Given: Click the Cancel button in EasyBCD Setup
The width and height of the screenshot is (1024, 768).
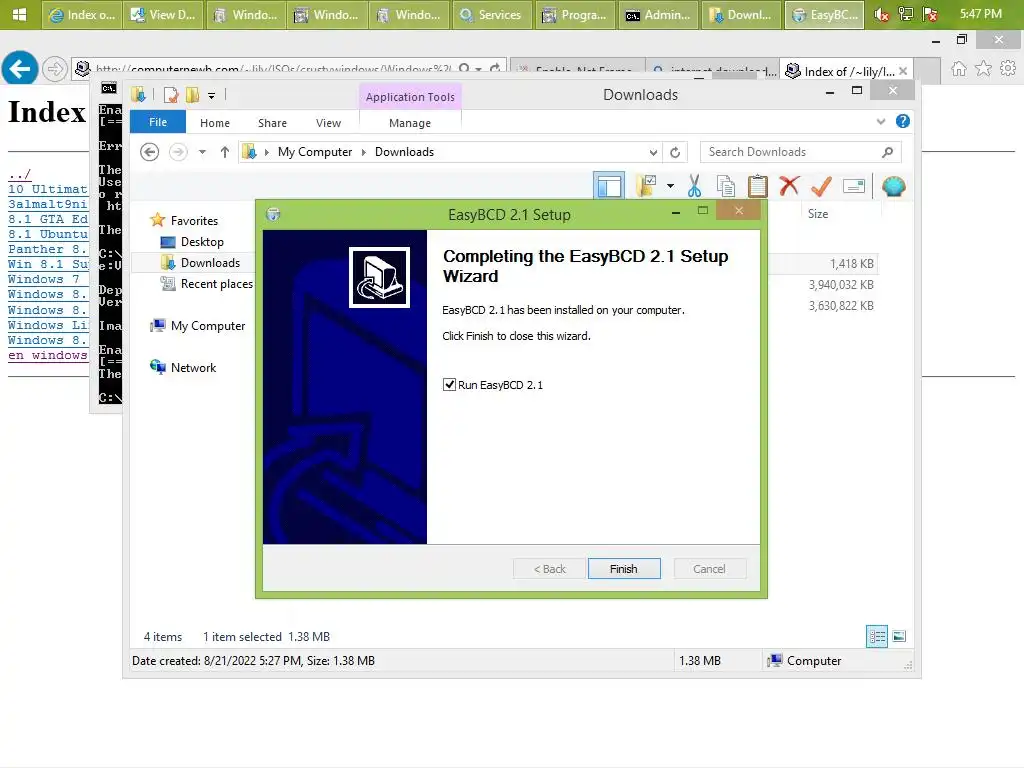Looking at the screenshot, I should click(x=709, y=569).
